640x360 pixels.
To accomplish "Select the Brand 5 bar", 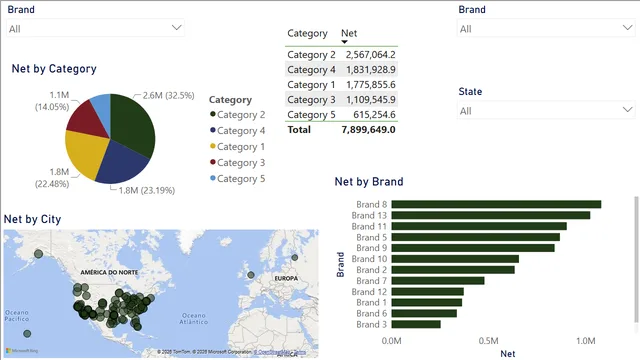I will [476, 237].
